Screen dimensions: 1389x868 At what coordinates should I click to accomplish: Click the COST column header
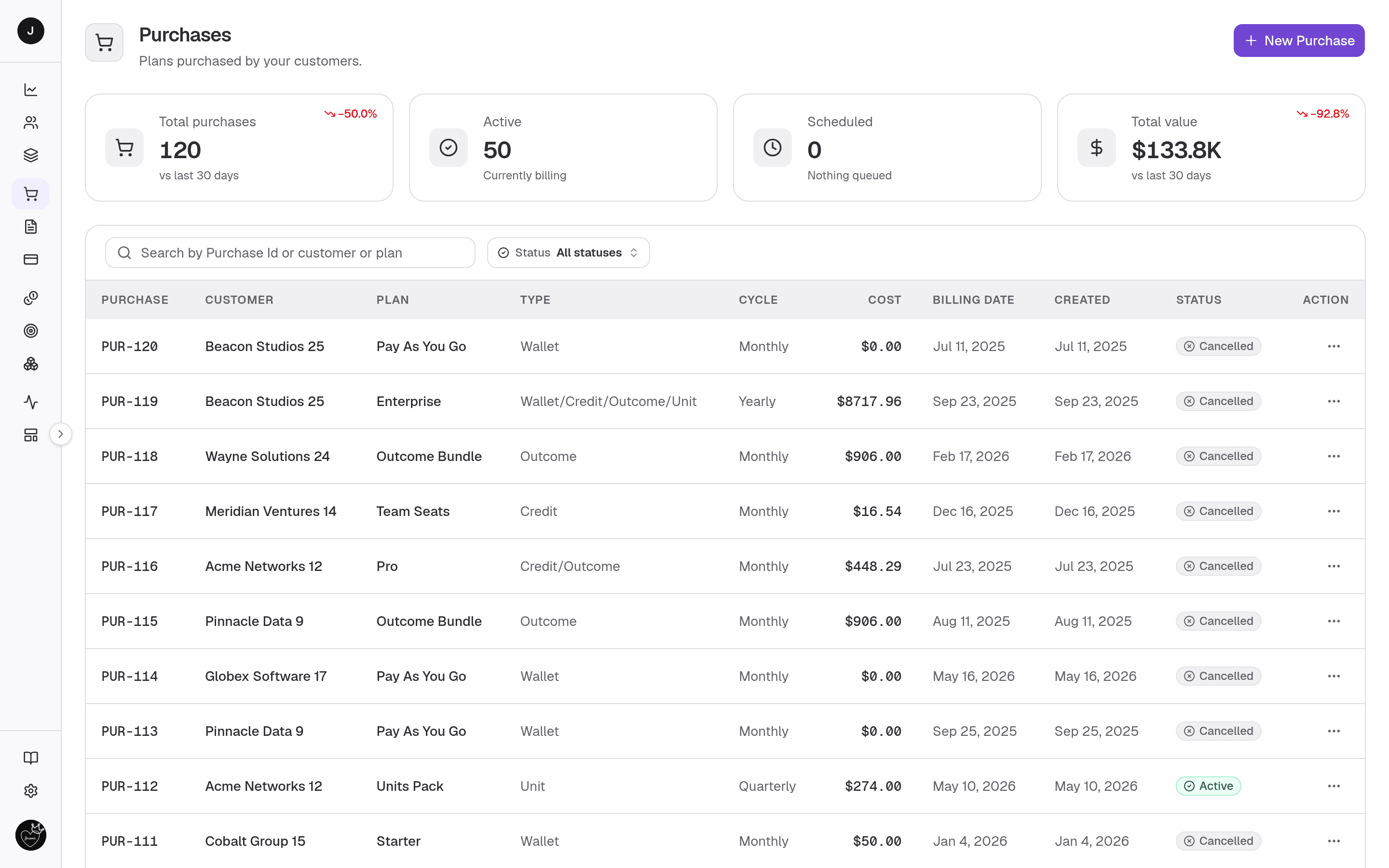884,299
